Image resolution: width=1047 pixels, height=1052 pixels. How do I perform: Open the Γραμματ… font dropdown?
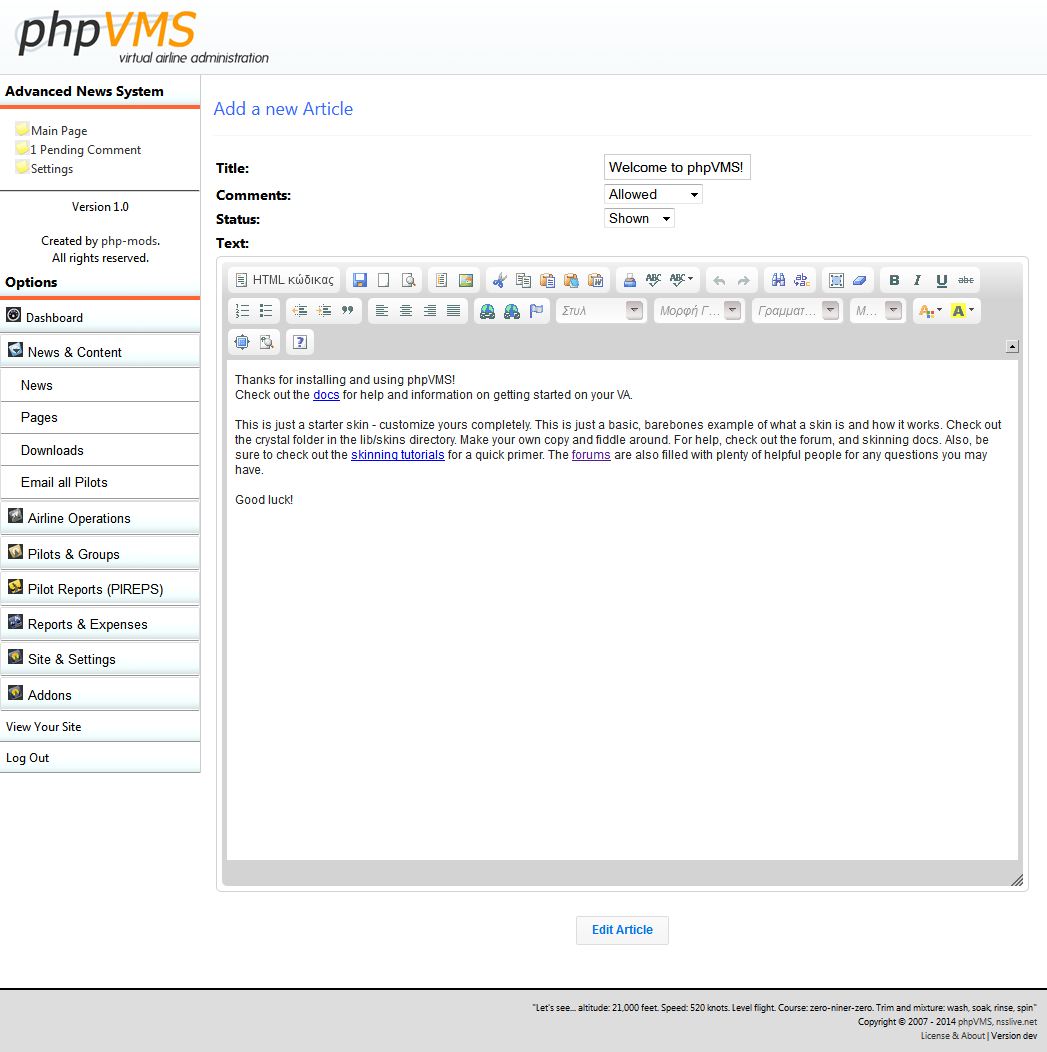click(x=797, y=311)
